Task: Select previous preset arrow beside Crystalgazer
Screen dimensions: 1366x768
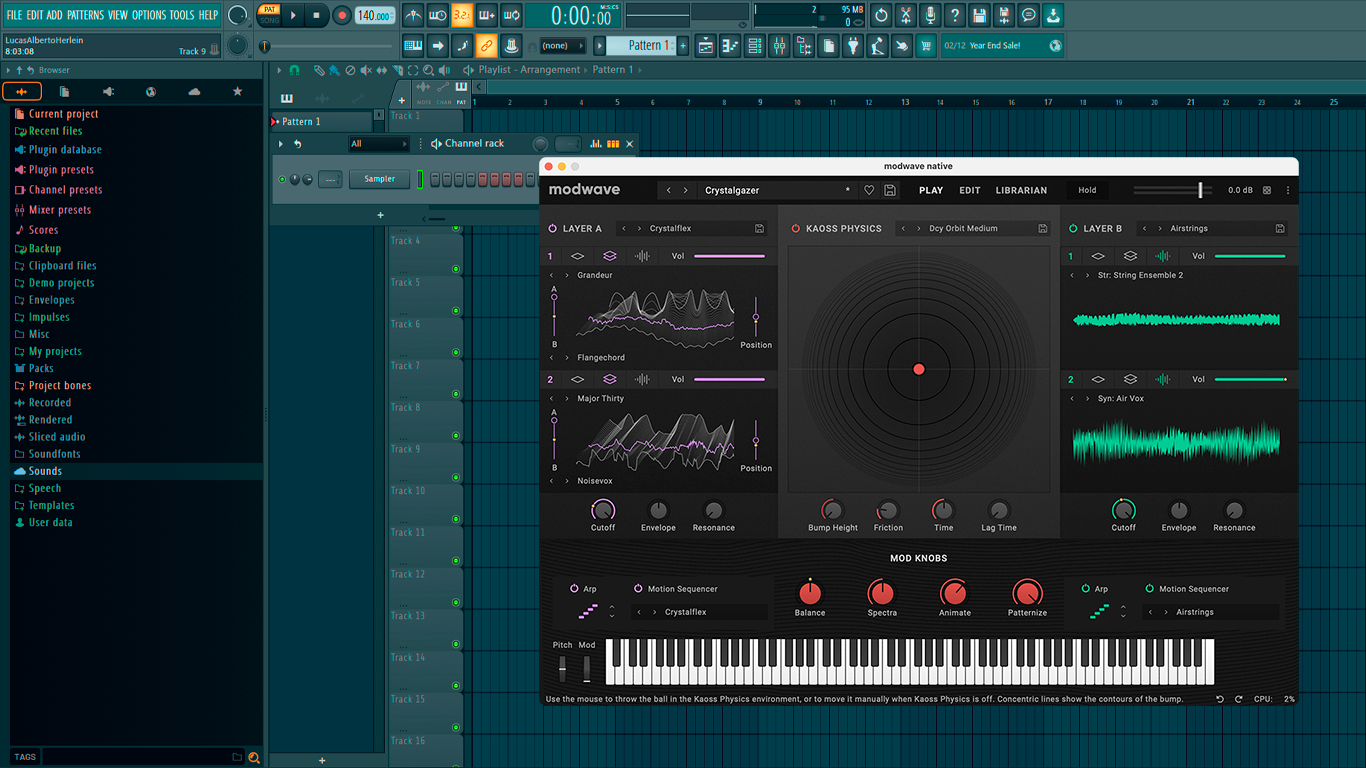Action: [x=669, y=190]
